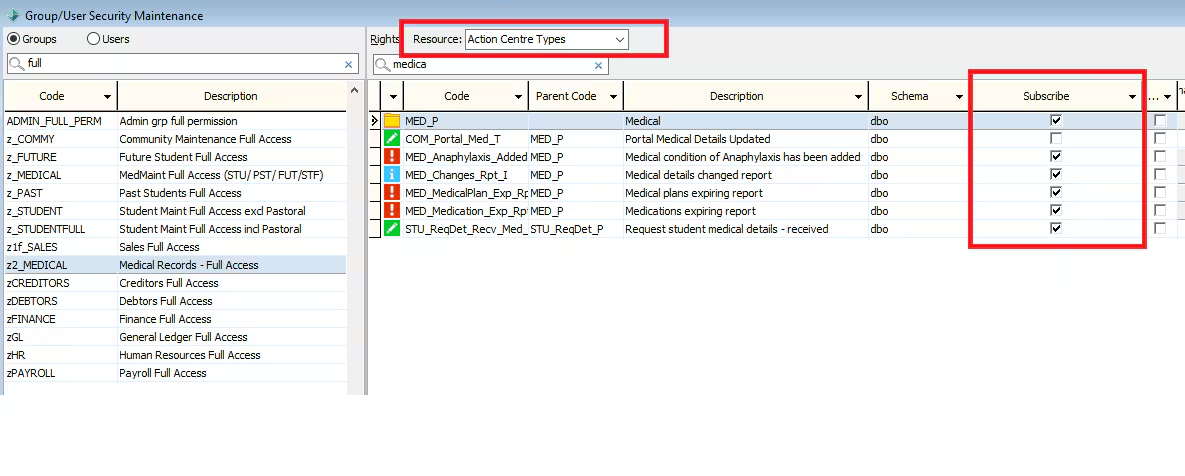Uncheck Subscribe for Request student medical details received
1185x476 pixels.
click(x=1057, y=228)
